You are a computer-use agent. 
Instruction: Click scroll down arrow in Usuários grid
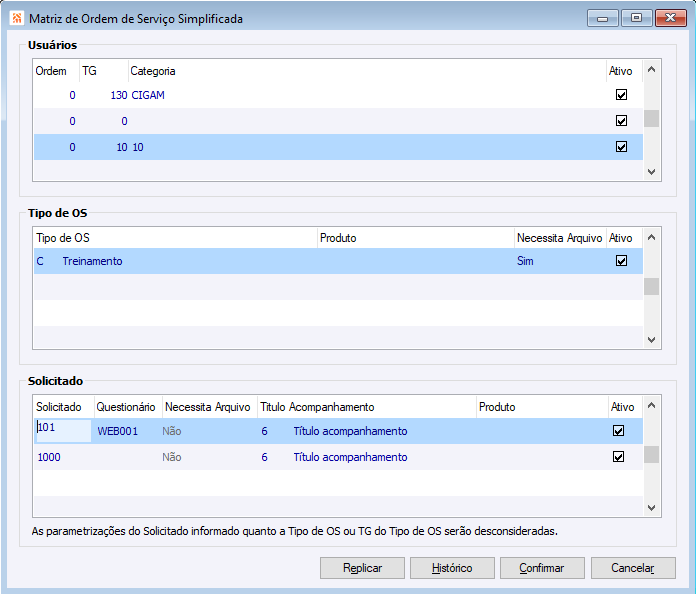(x=651, y=171)
